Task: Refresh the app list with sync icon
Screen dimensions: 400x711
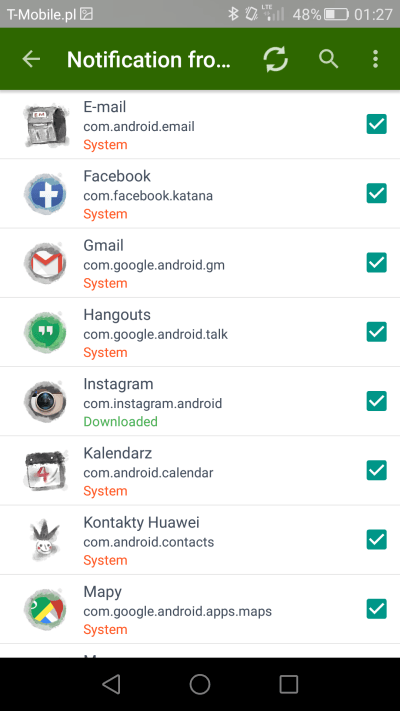Action: [x=276, y=59]
